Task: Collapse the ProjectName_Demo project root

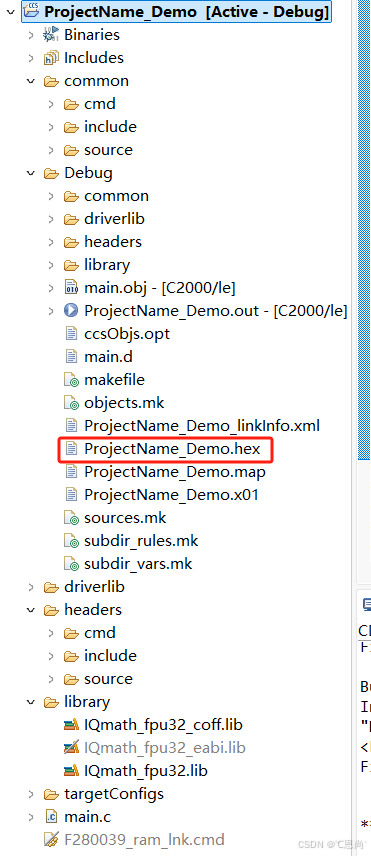Action: 11,11
